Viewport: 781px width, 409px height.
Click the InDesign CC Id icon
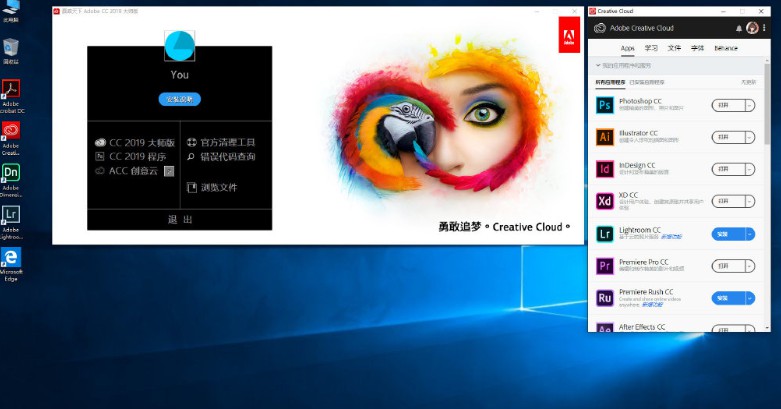click(x=605, y=169)
